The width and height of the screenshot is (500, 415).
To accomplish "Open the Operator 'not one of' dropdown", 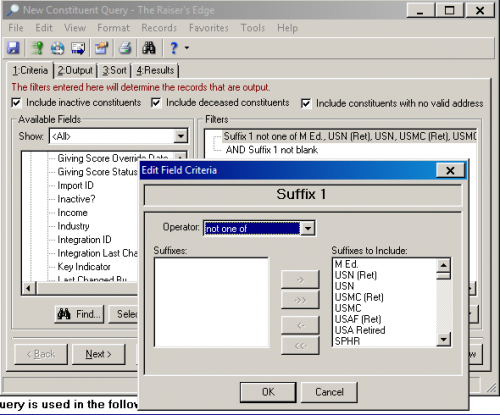I will pos(308,228).
